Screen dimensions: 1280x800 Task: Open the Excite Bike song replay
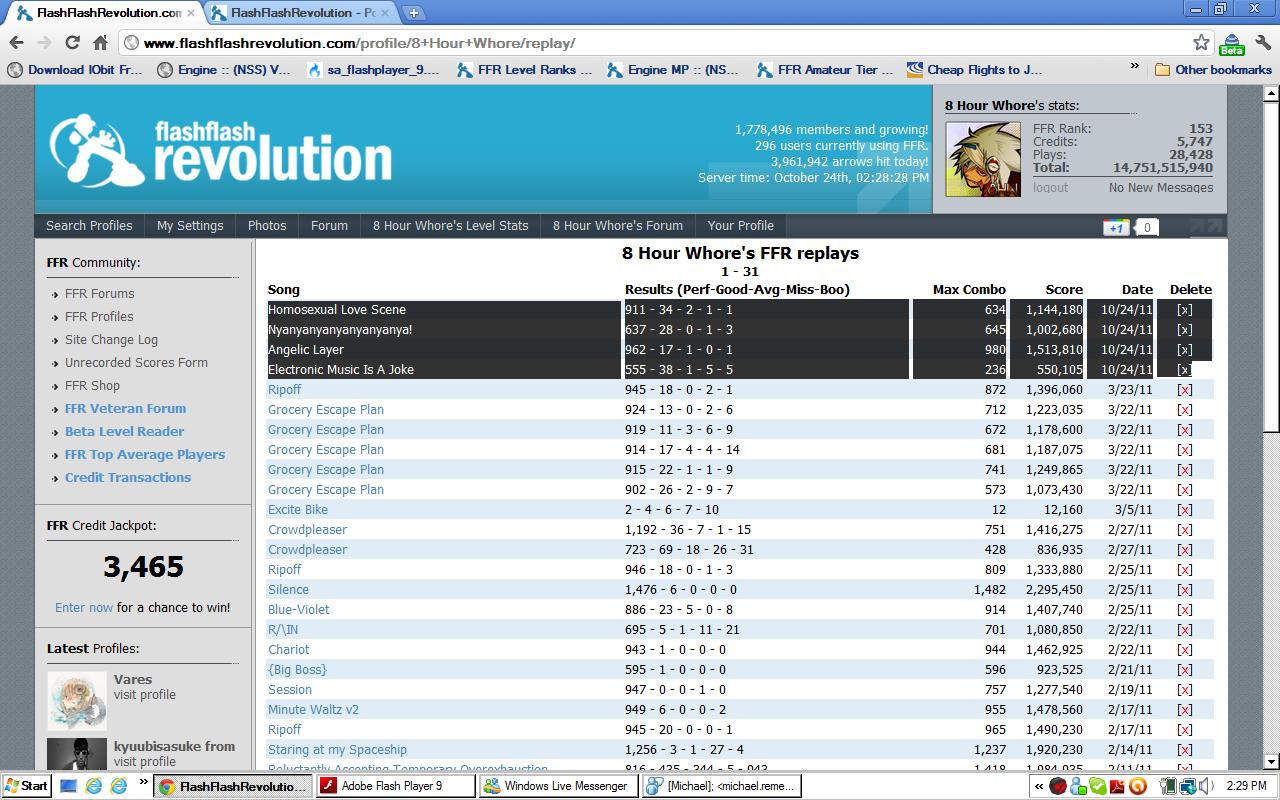[298, 510]
